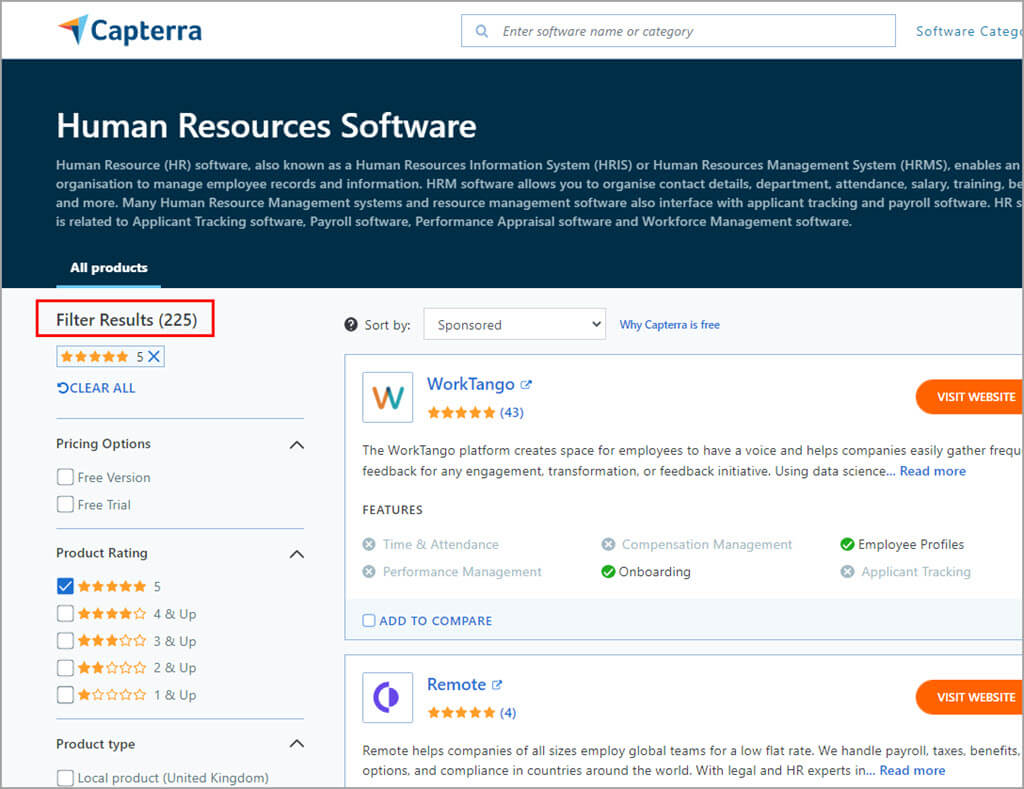Viewport: 1024px width, 789px height.
Task: Click the software search input field
Action: point(690,31)
